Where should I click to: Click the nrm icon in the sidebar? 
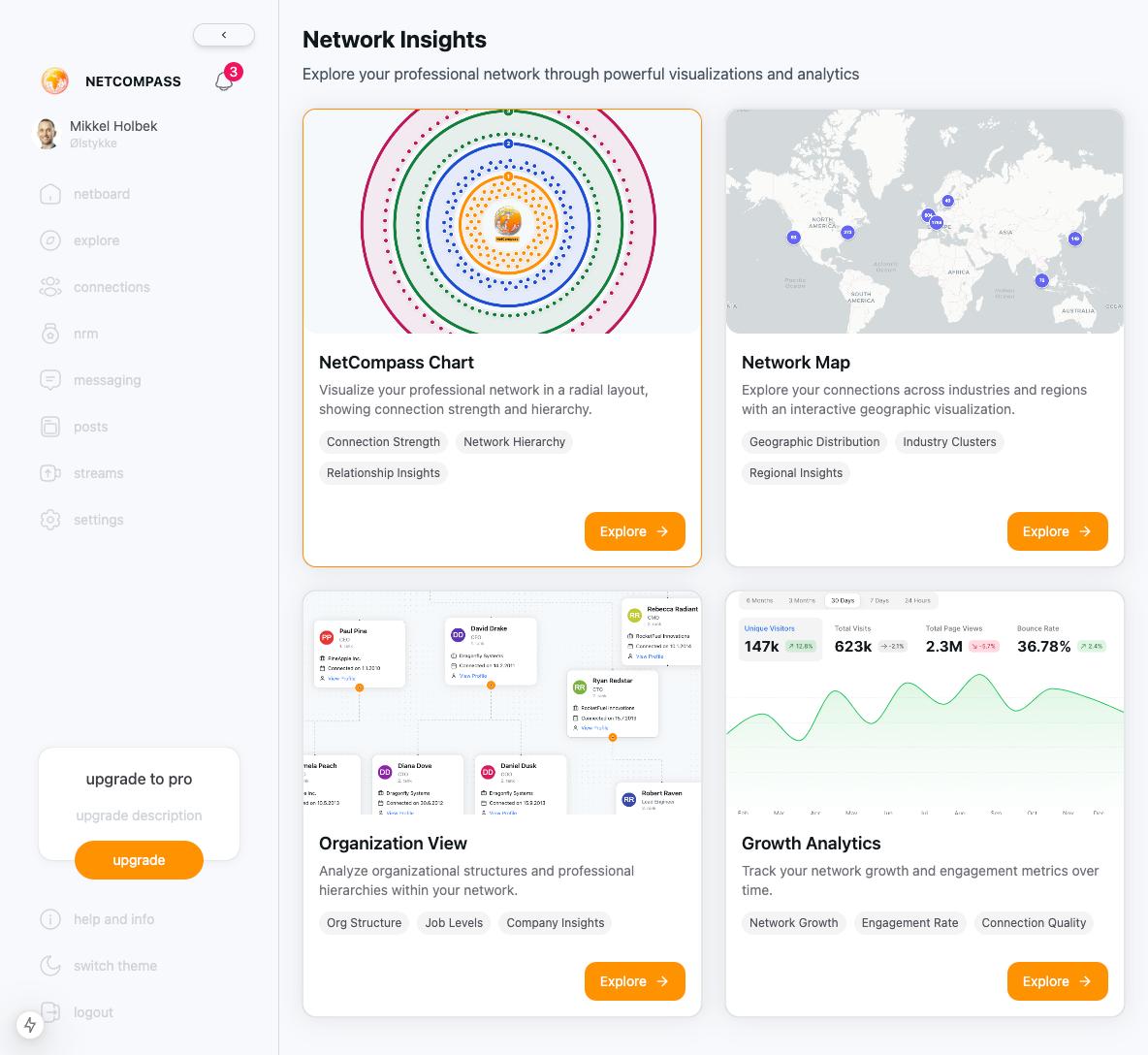pos(50,334)
